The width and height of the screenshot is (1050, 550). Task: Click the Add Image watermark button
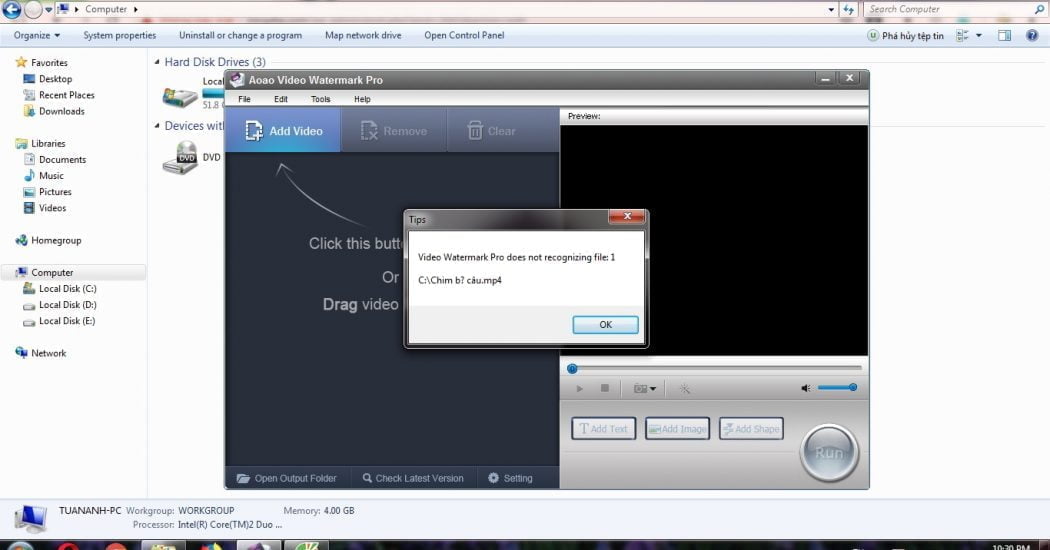[677, 429]
